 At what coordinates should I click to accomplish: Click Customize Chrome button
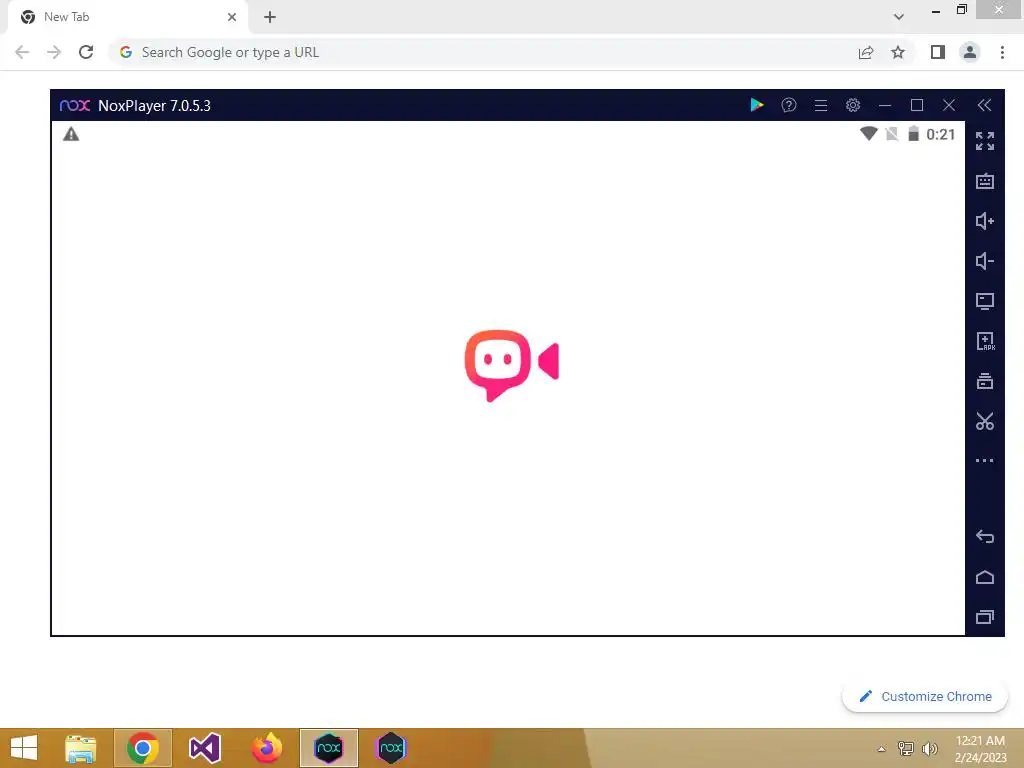(x=925, y=696)
